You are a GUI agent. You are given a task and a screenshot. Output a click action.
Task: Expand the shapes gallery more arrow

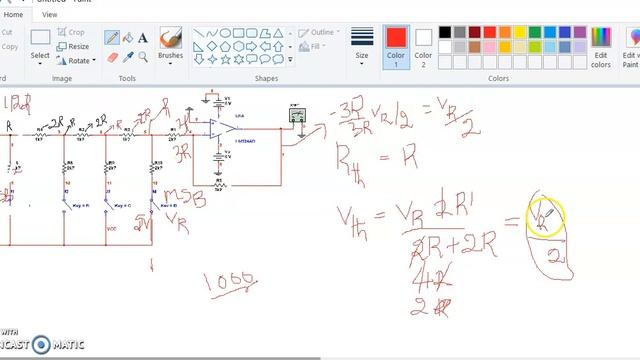290,60
